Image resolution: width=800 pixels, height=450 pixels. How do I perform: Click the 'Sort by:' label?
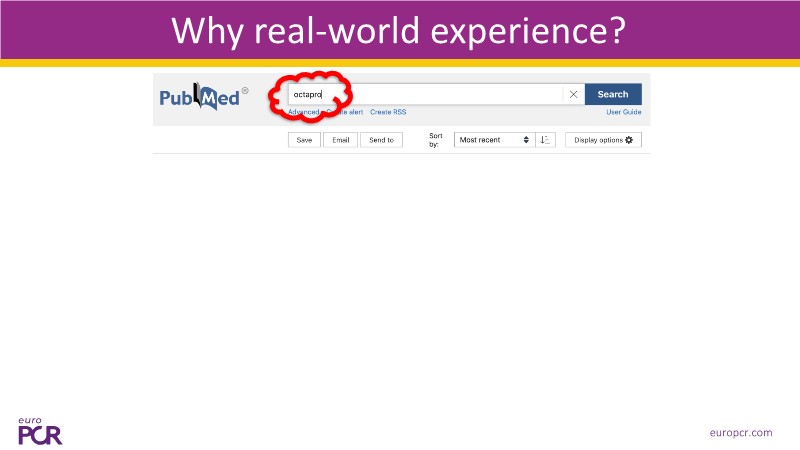click(436, 140)
